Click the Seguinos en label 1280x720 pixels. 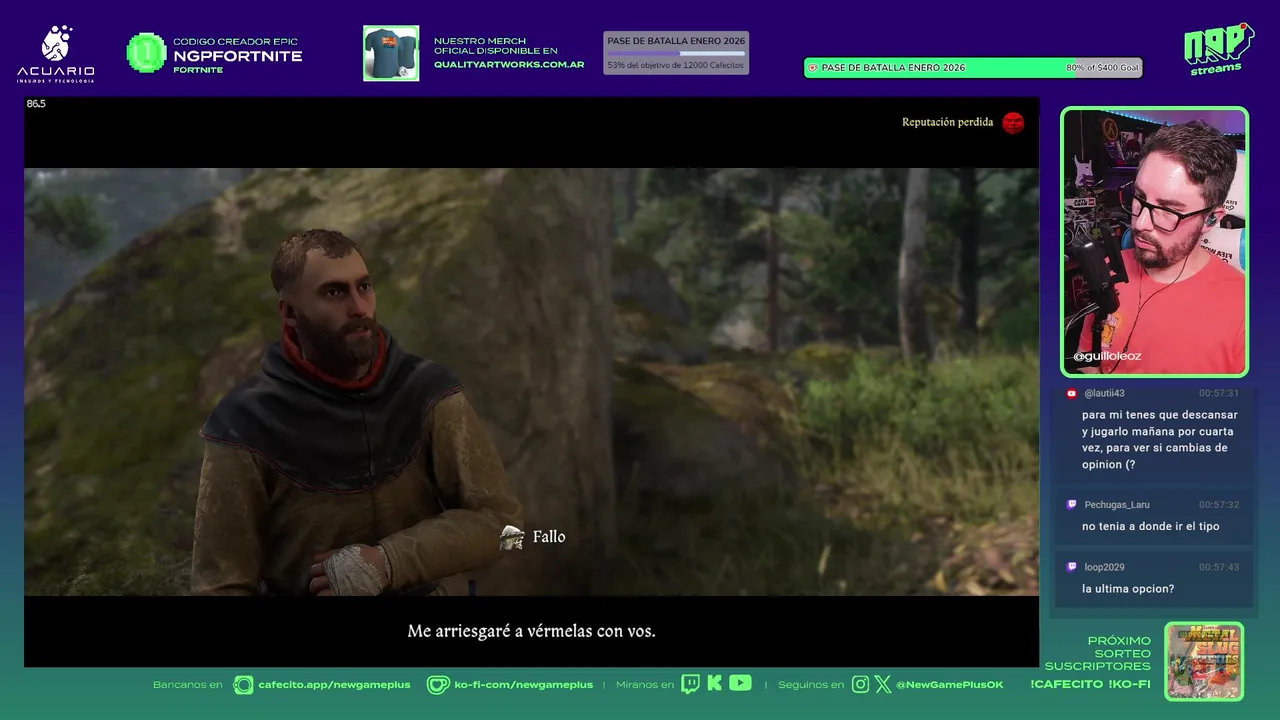click(x=811, y=685)
